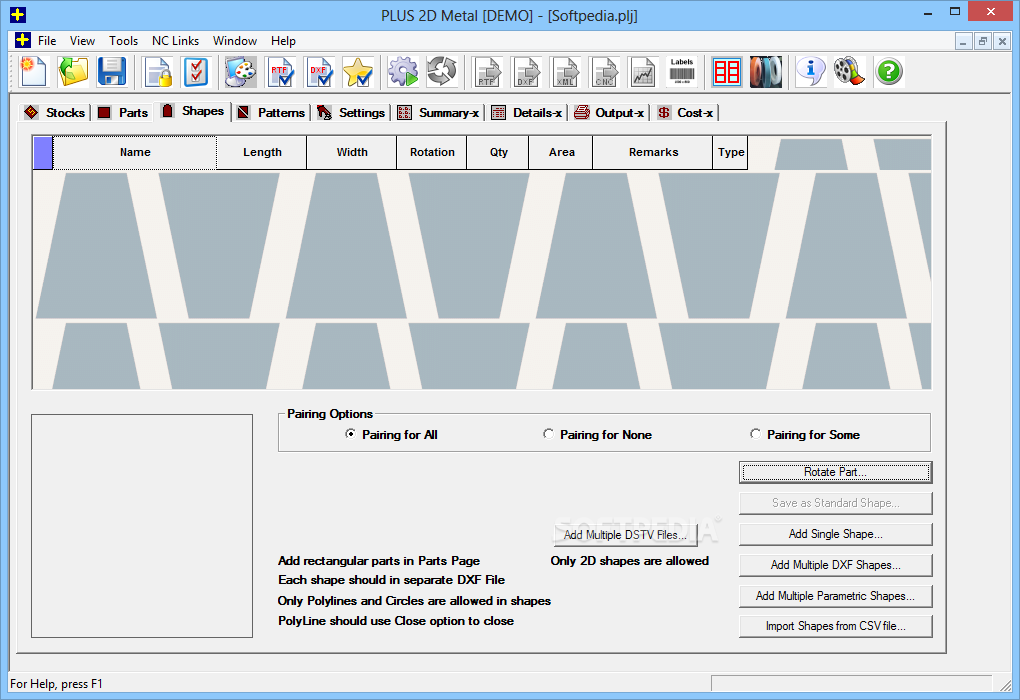1020x700 pixels.
Task: Click Add Single Shape button
Action: point(835,534)
